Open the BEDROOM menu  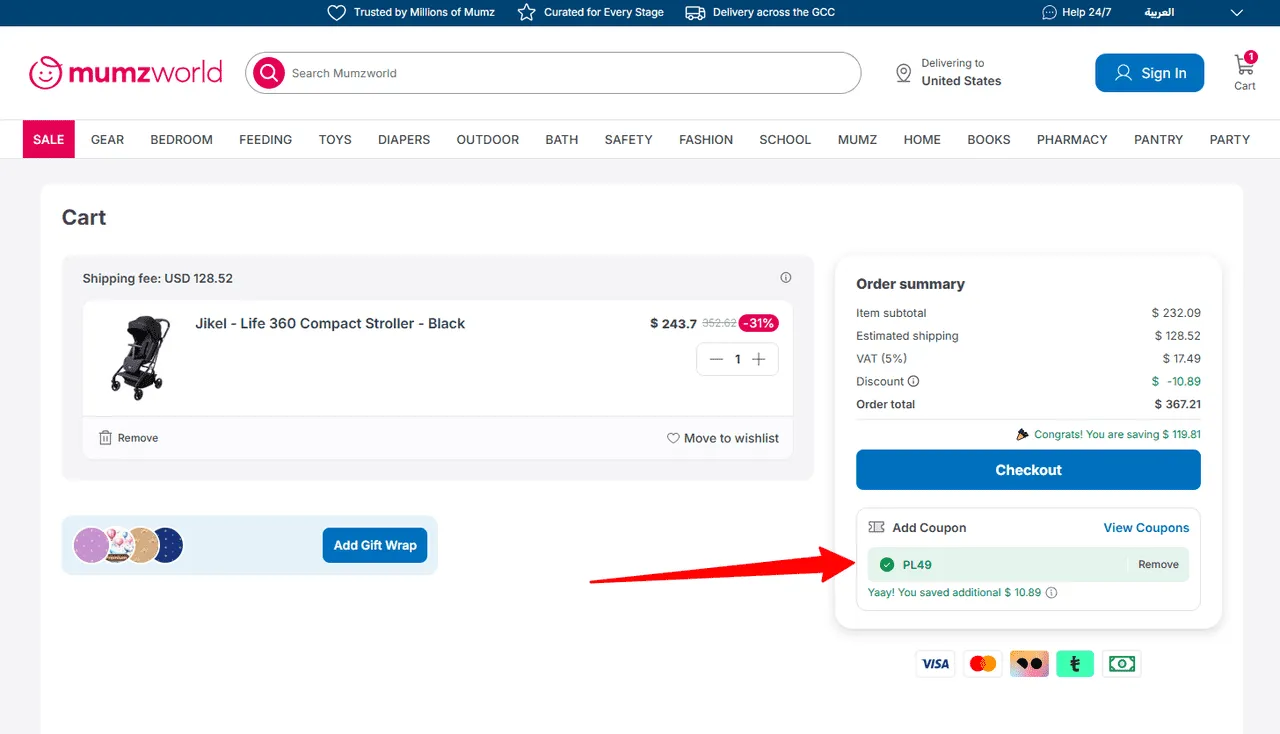(x=182, y=139)
